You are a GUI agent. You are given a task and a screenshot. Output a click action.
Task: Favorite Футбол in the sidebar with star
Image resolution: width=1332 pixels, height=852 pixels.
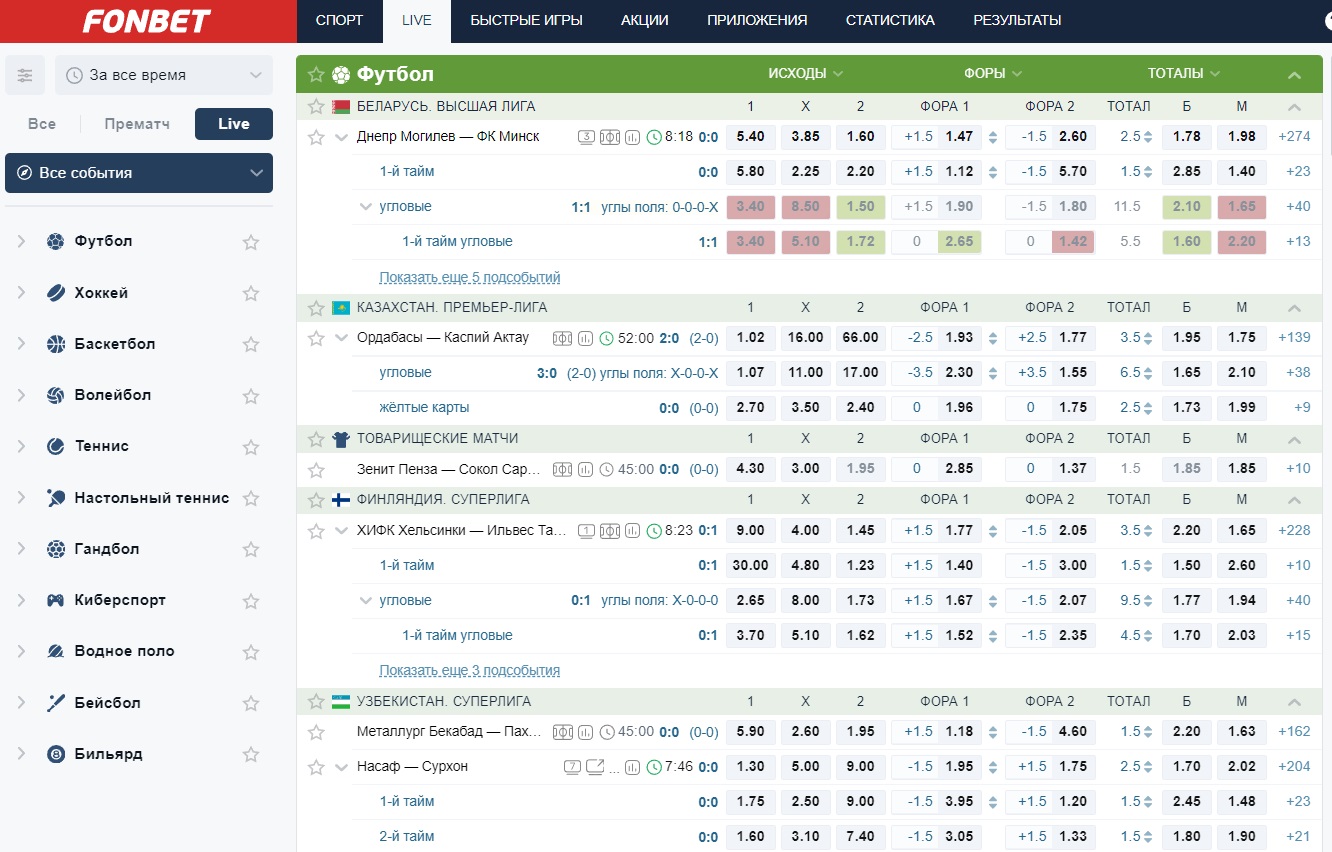[251, 242]
